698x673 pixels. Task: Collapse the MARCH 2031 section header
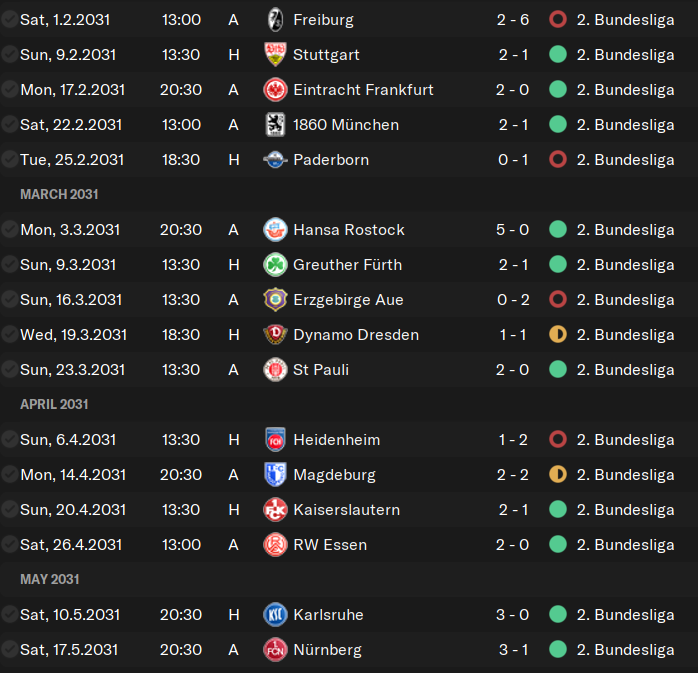59,195
